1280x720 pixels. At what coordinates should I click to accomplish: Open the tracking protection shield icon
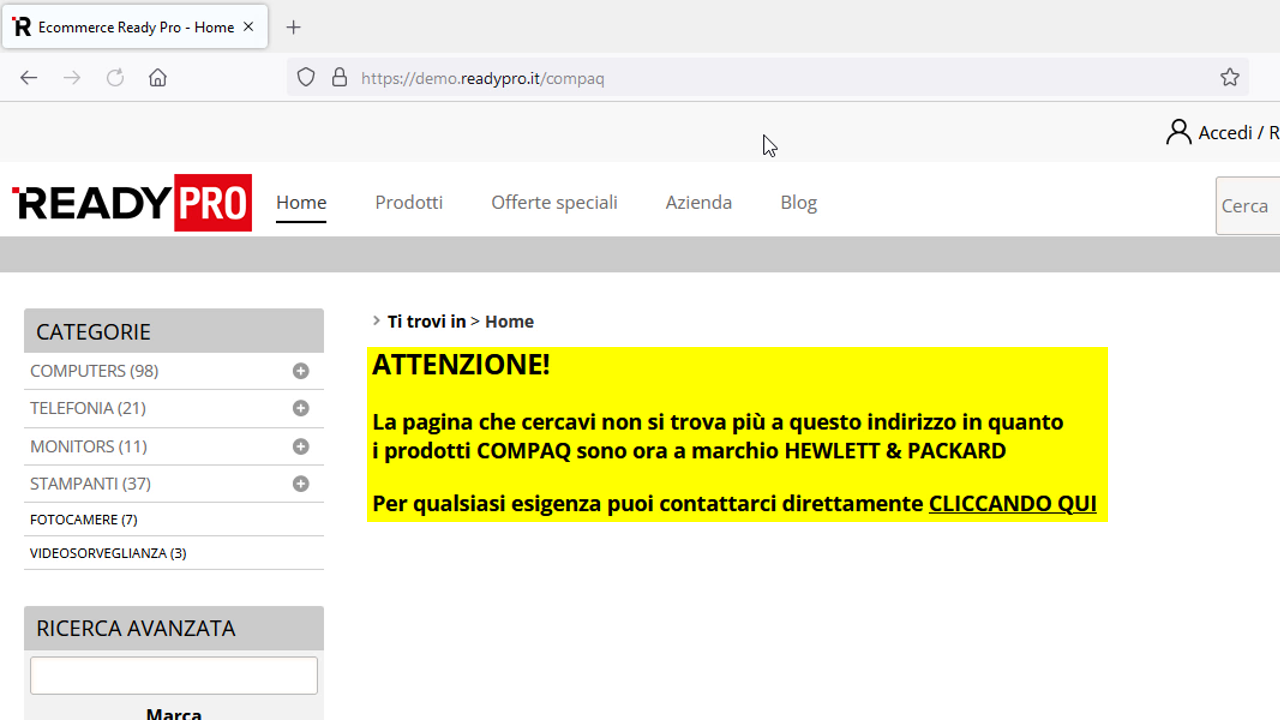tap(306, 78)
